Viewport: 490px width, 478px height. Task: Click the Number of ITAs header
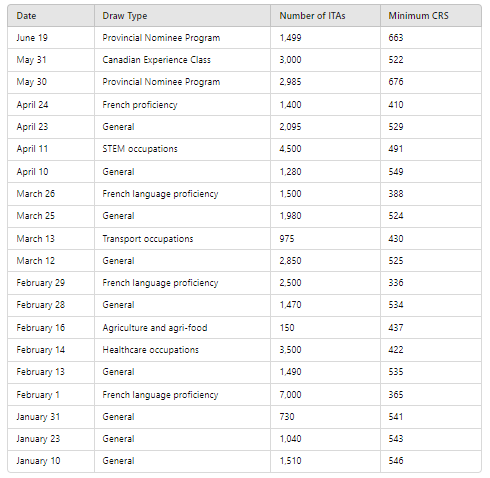tap(325, 16)
